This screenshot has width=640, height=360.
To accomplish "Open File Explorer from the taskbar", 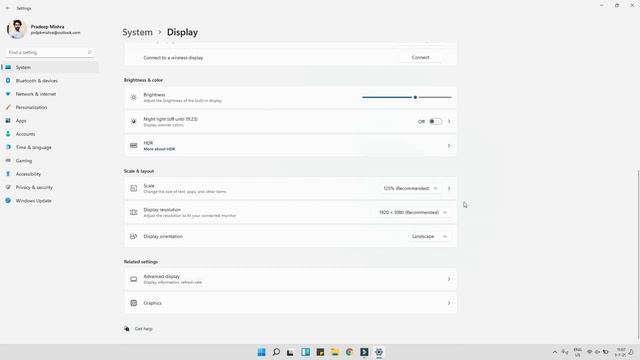I will click(x=335, y=352).
